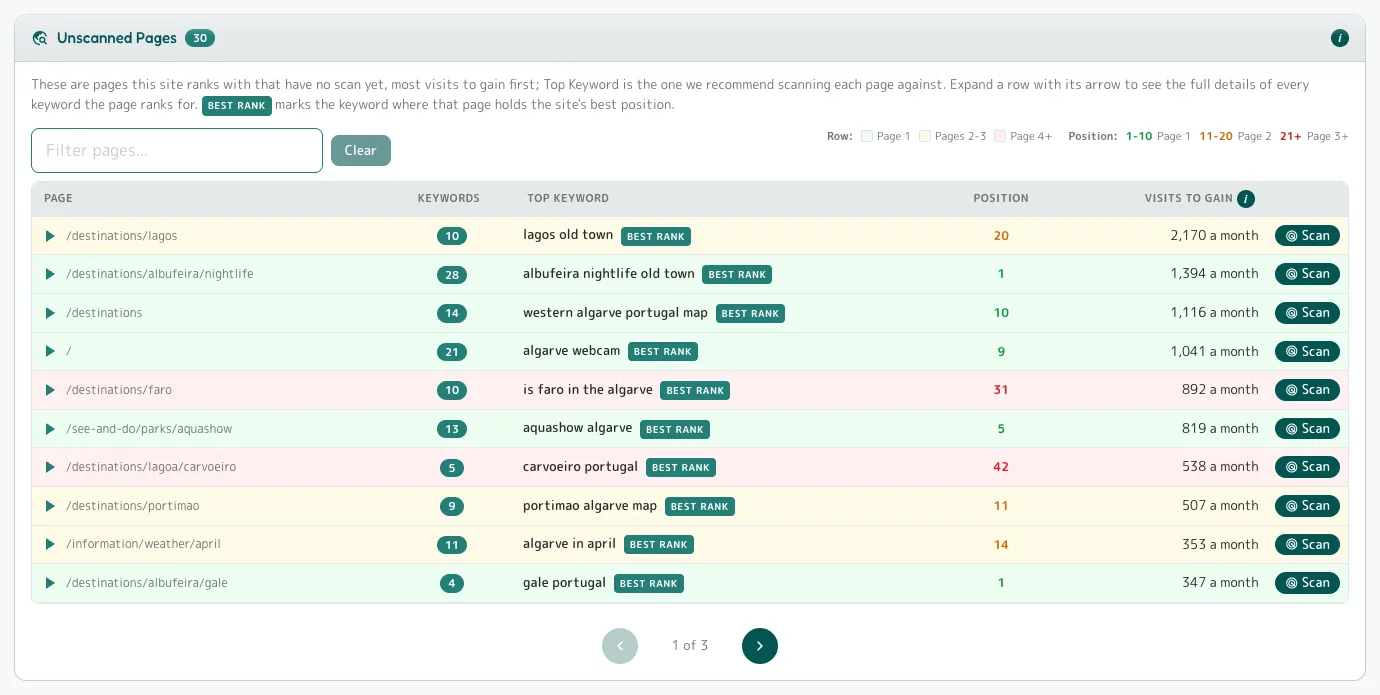The width and height of the screenshot is (1380, 695).
Task: Click the info icon in the panel header
Action: (1340, 38)
